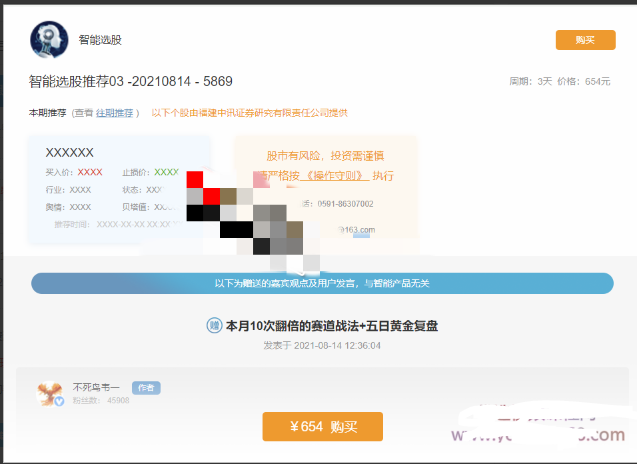Click the blue gifted-content notice banner
This screenshot has height=464, width=637.
(321, 283)
